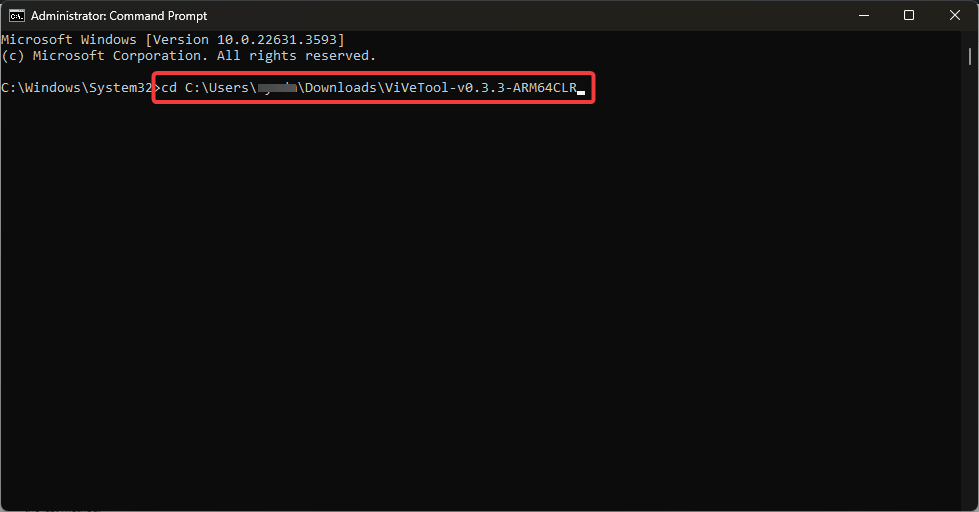Maximize the Command Prompt window
The image size is (979, 512).
908,15
